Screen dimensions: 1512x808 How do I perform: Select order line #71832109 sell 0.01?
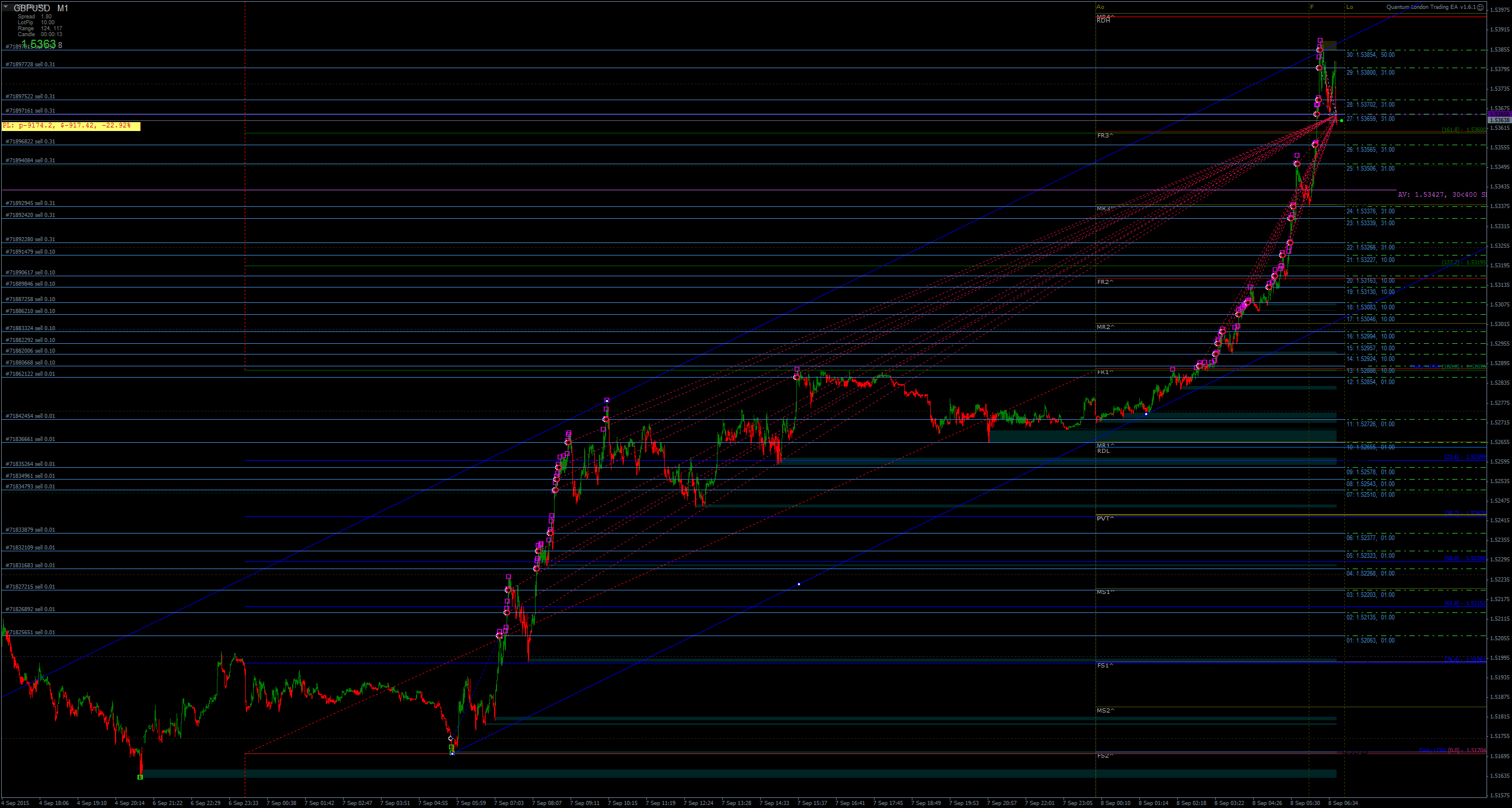click(x=30, y=548)
